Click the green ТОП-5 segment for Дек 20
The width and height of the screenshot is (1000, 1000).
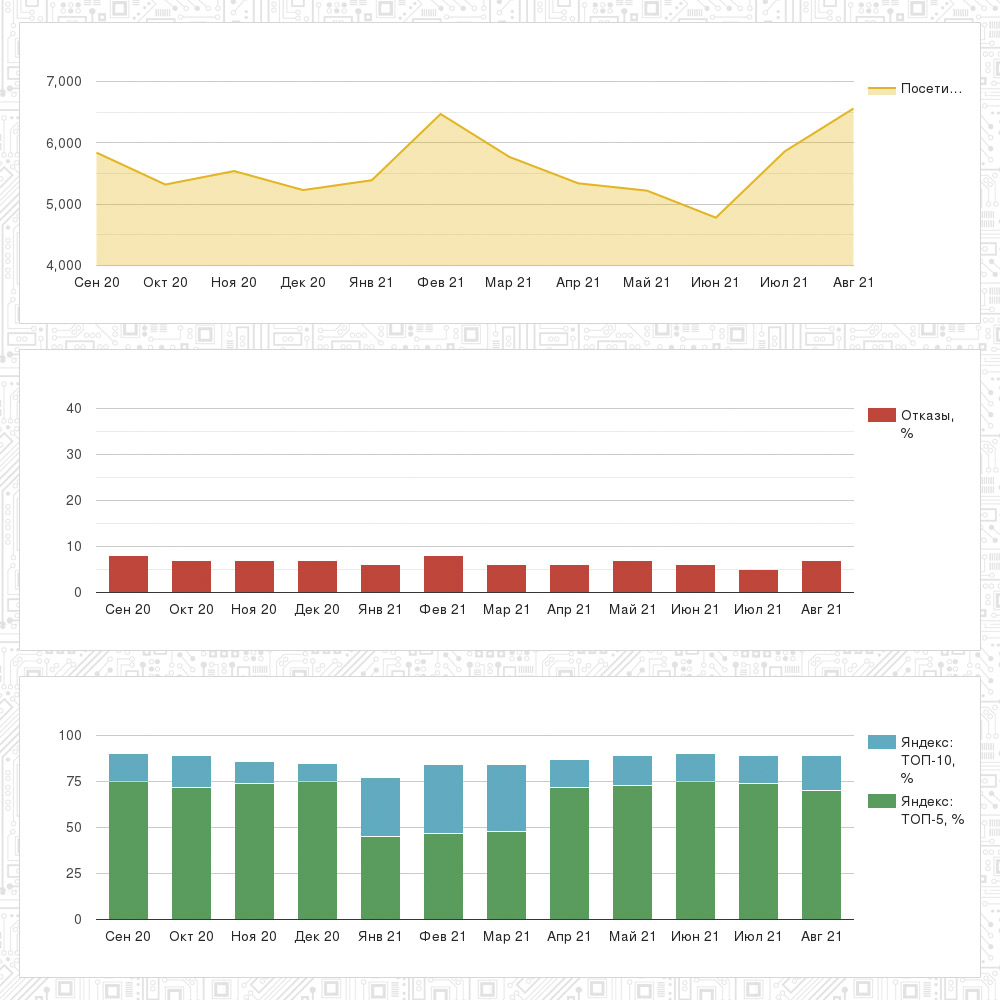pos(317,850)
